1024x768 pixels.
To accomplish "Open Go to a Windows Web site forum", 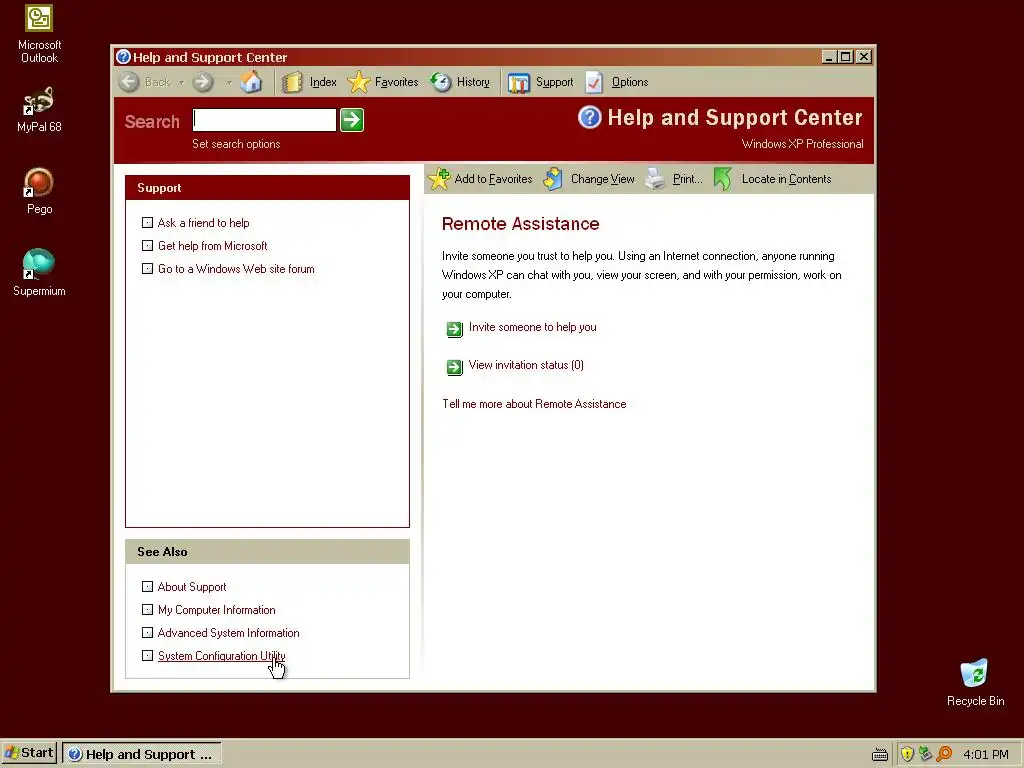I will [x=236, y=268].
